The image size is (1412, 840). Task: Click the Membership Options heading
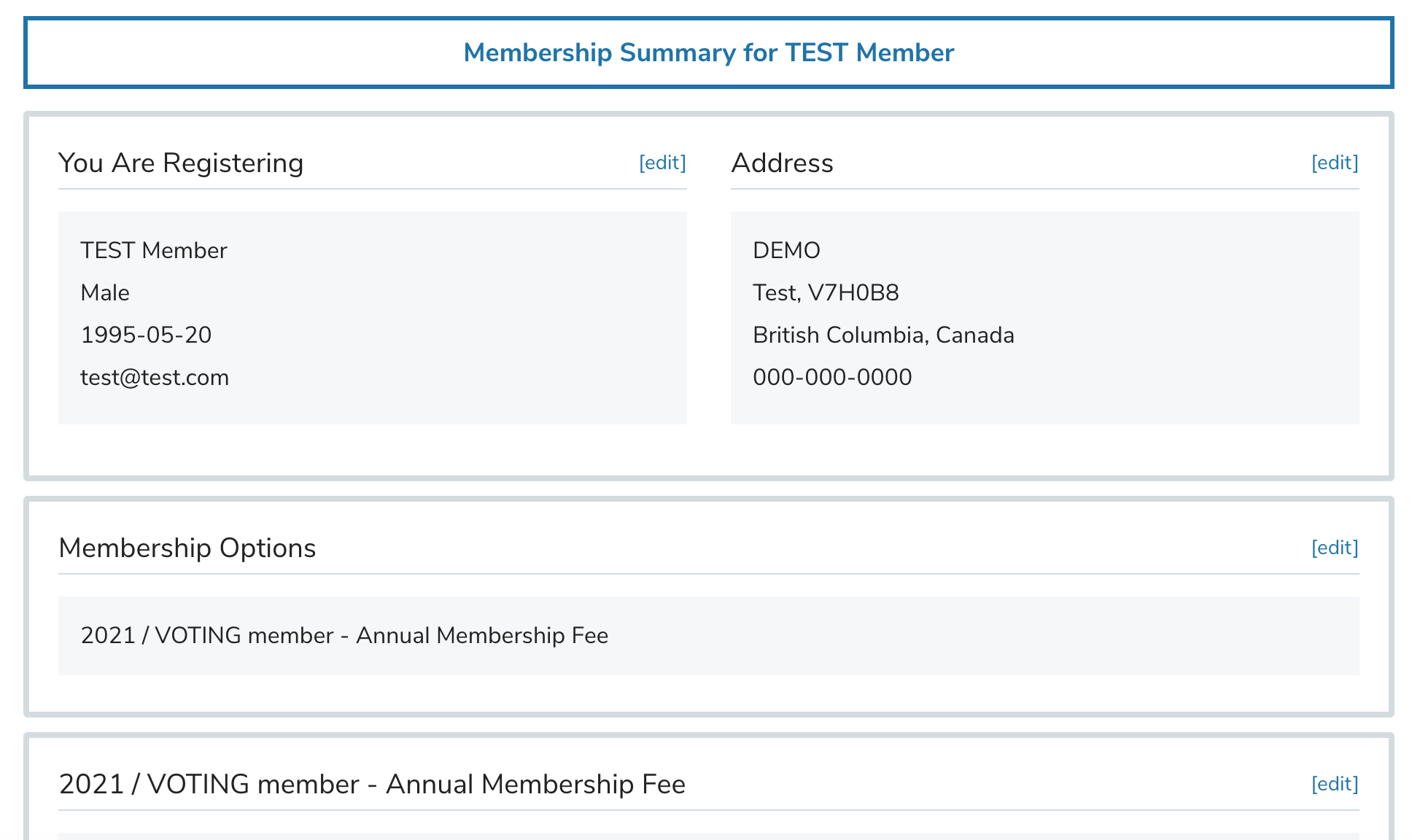click(x=187, y=548)
